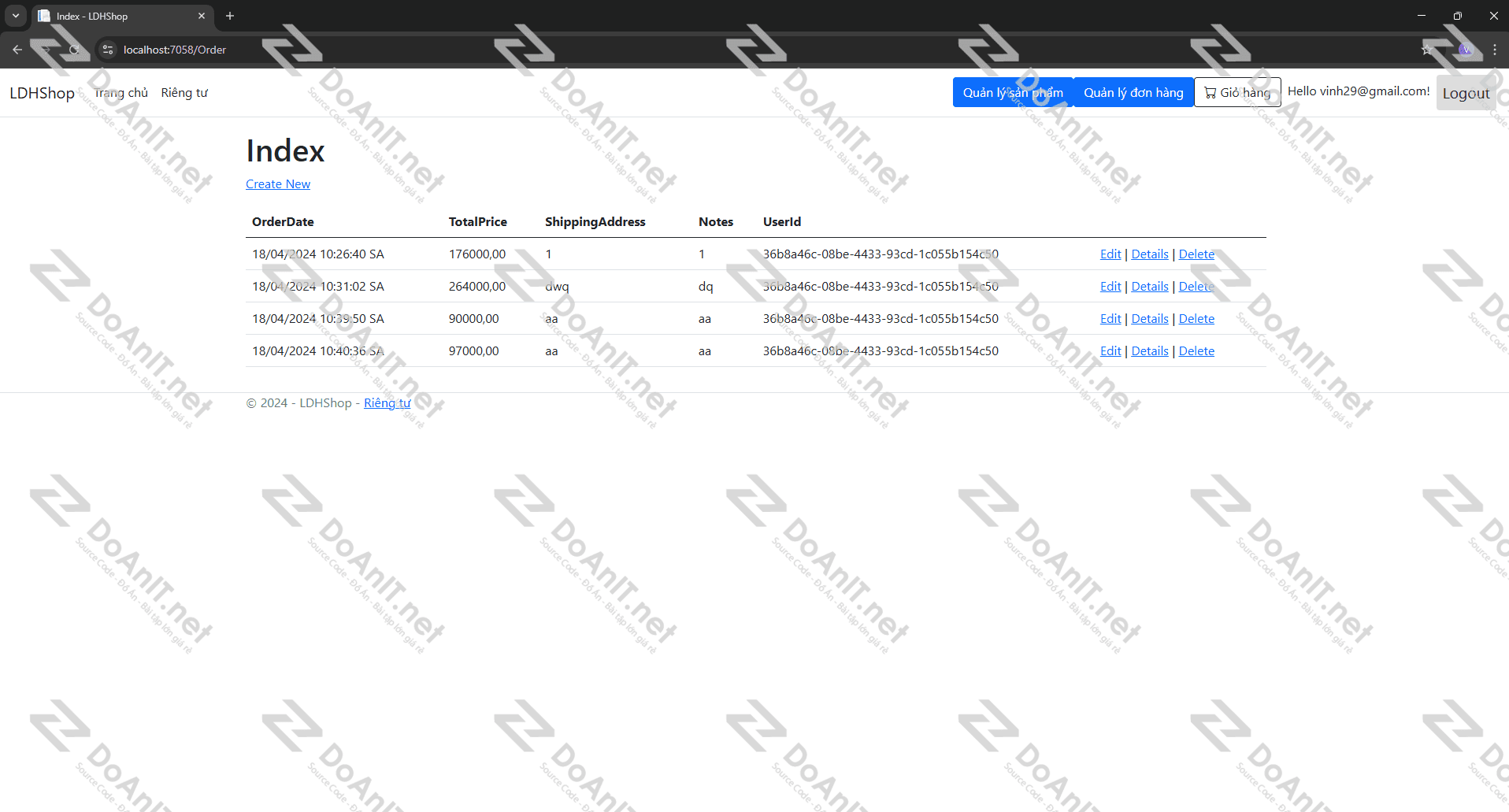Open the Riêng tư navbar item
The height and width of the screenshot is (812, 1509).
(184, 93)
